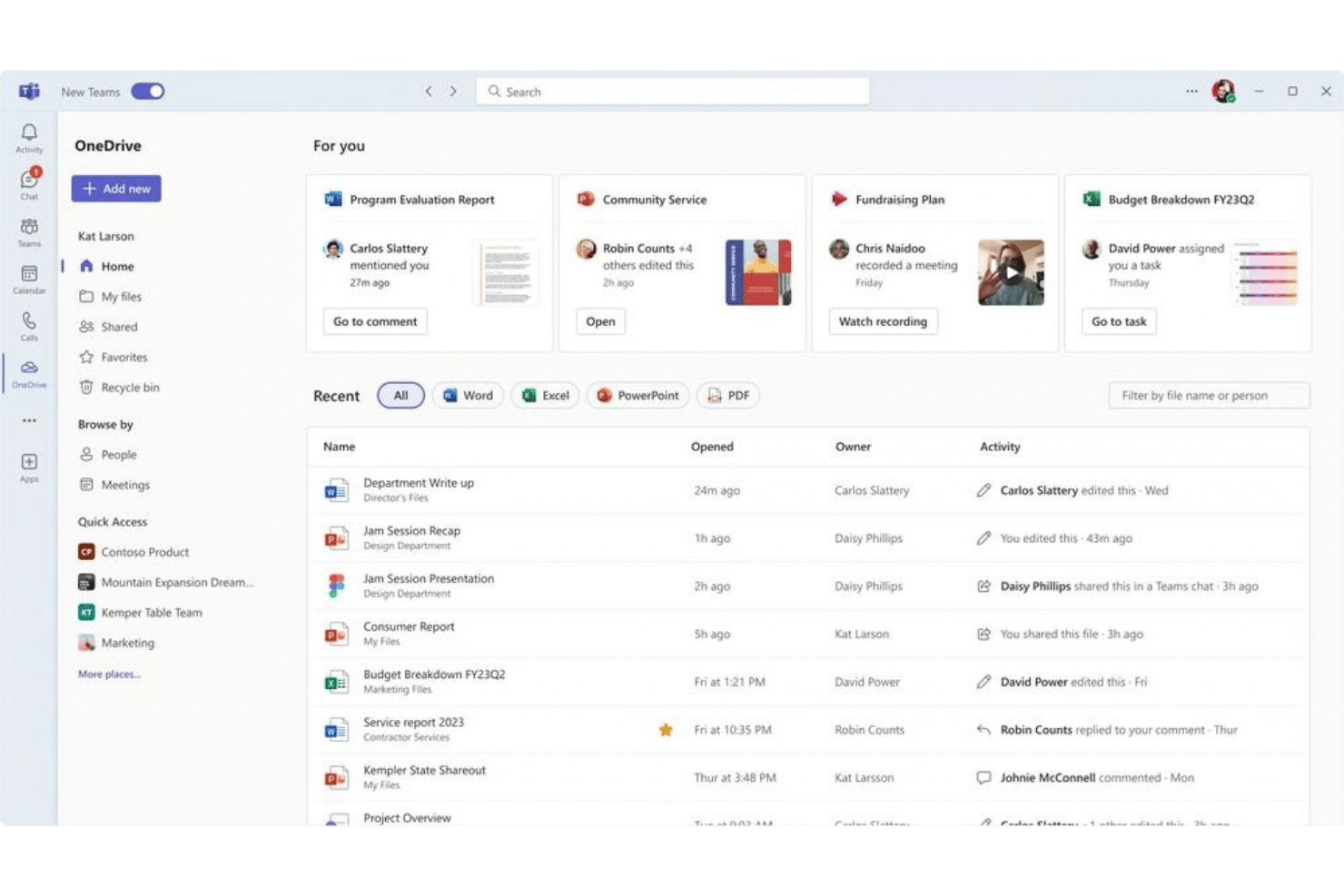Click the Search box in title bar

673,92
